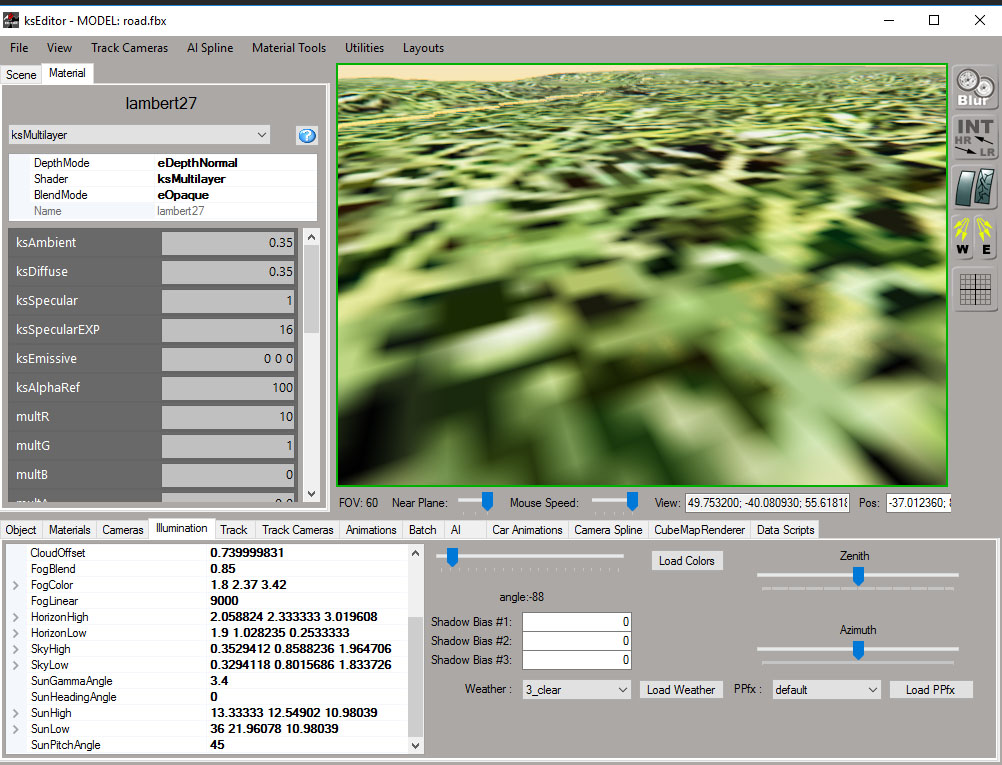Expand the SkyHigh property

click(x=16, y=649)
